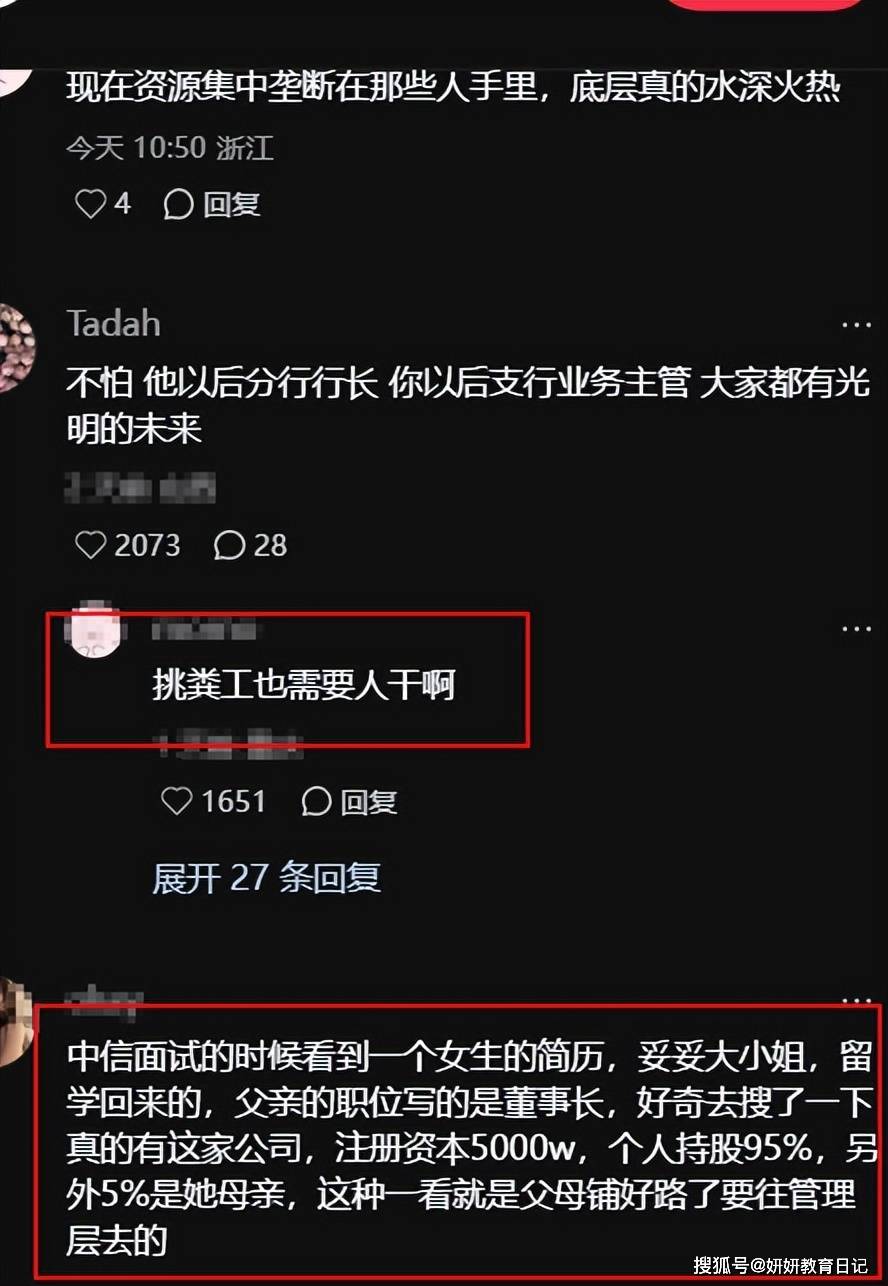Open more options for the 挑粪工 reply
Viewport: 888px width, 1286px height.
pos(856,629)
